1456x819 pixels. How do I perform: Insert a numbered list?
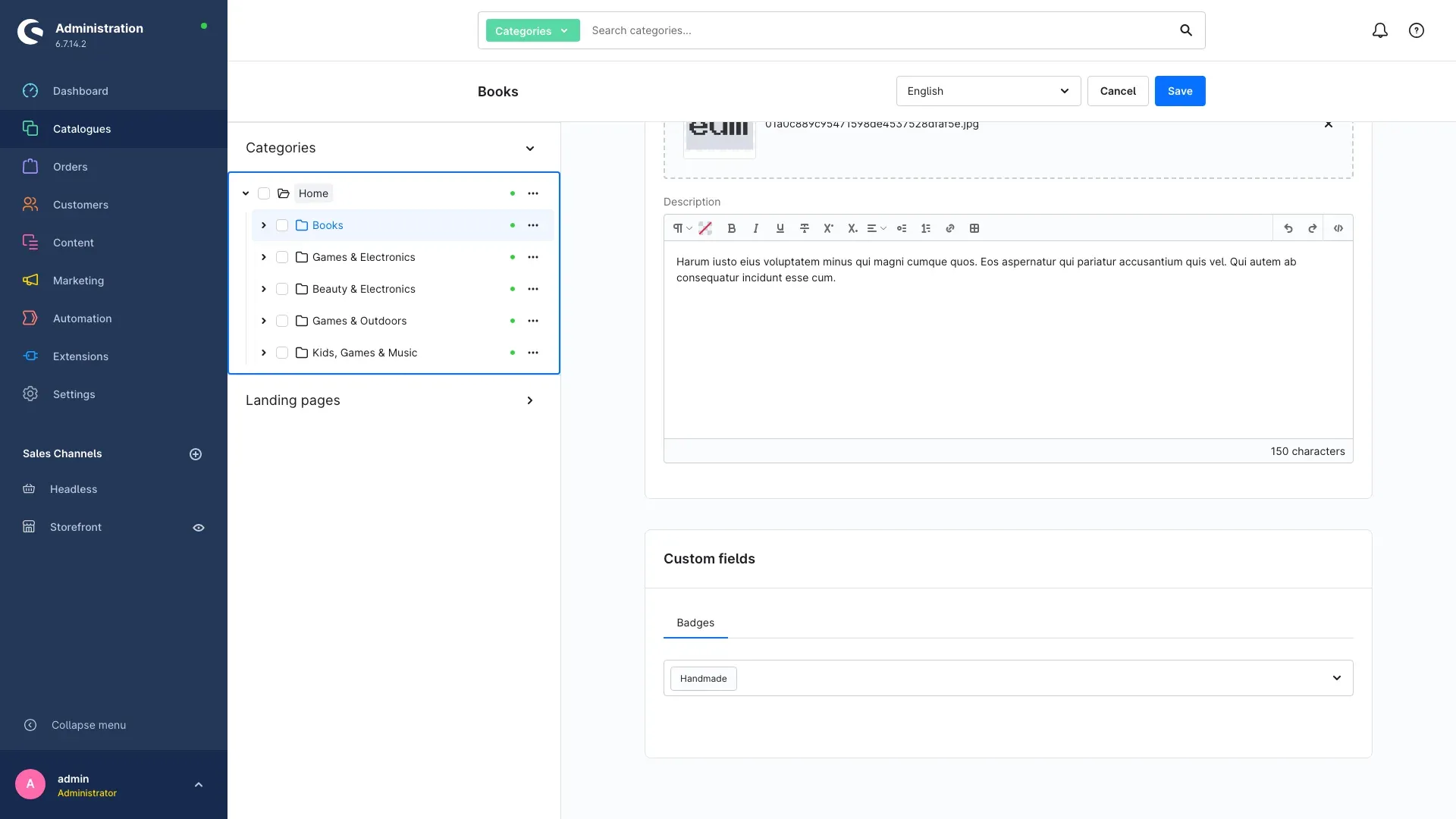926,228
